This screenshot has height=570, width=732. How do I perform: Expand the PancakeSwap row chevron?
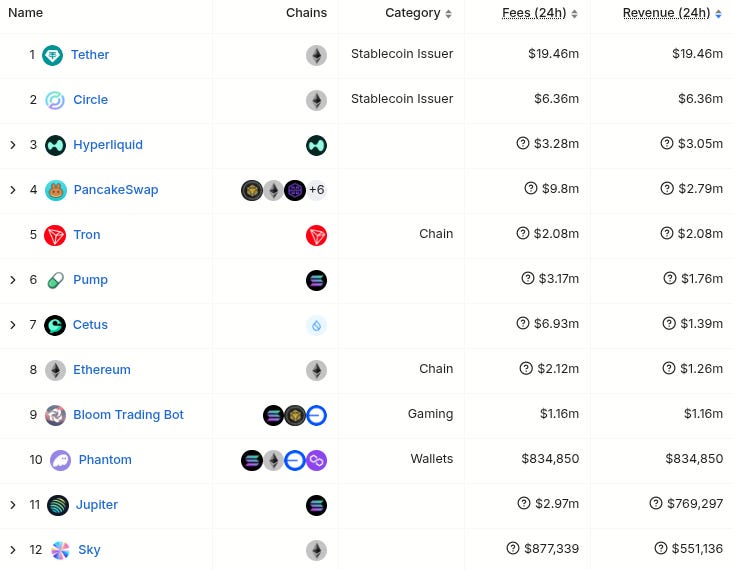13,190
